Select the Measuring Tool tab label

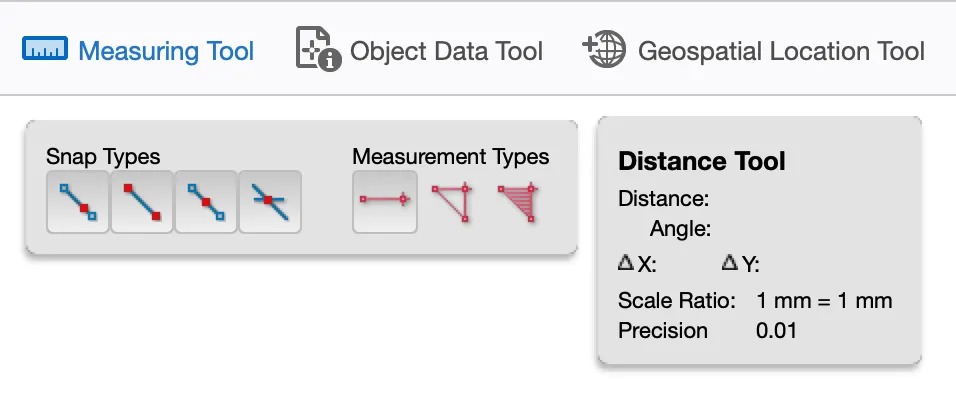(166, 51)
